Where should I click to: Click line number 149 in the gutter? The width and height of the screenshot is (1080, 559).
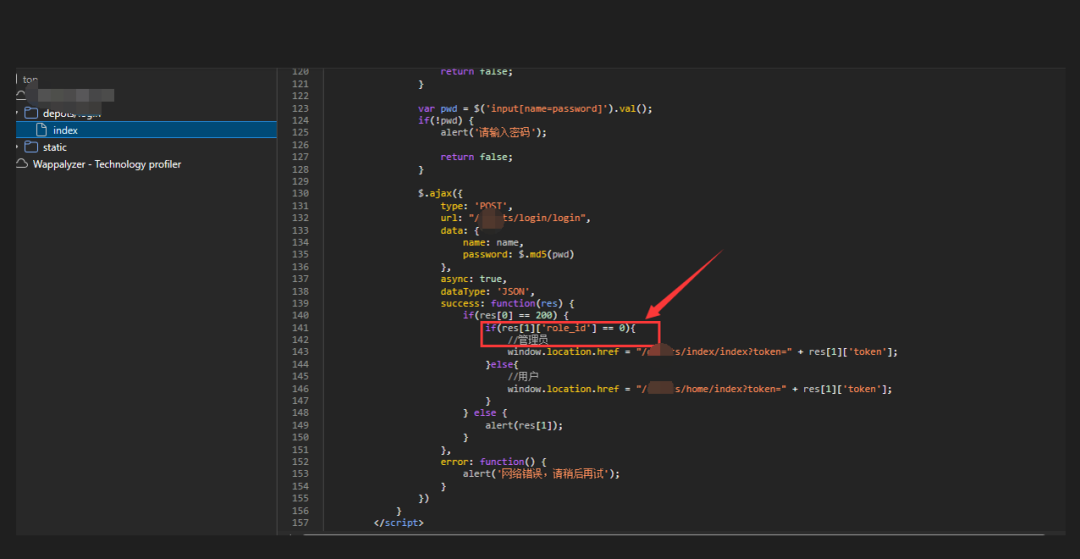(300, 425)
